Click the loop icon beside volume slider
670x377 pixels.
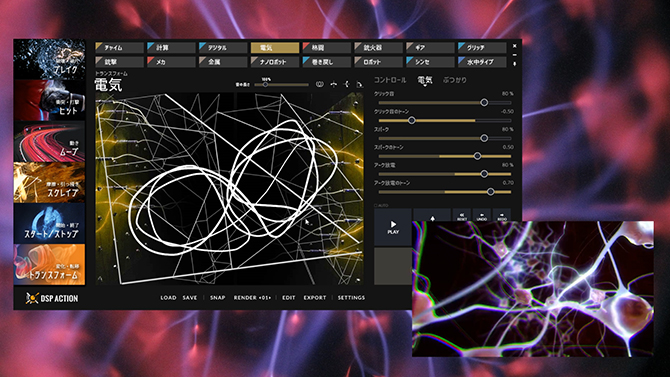[x=319, y=84]
